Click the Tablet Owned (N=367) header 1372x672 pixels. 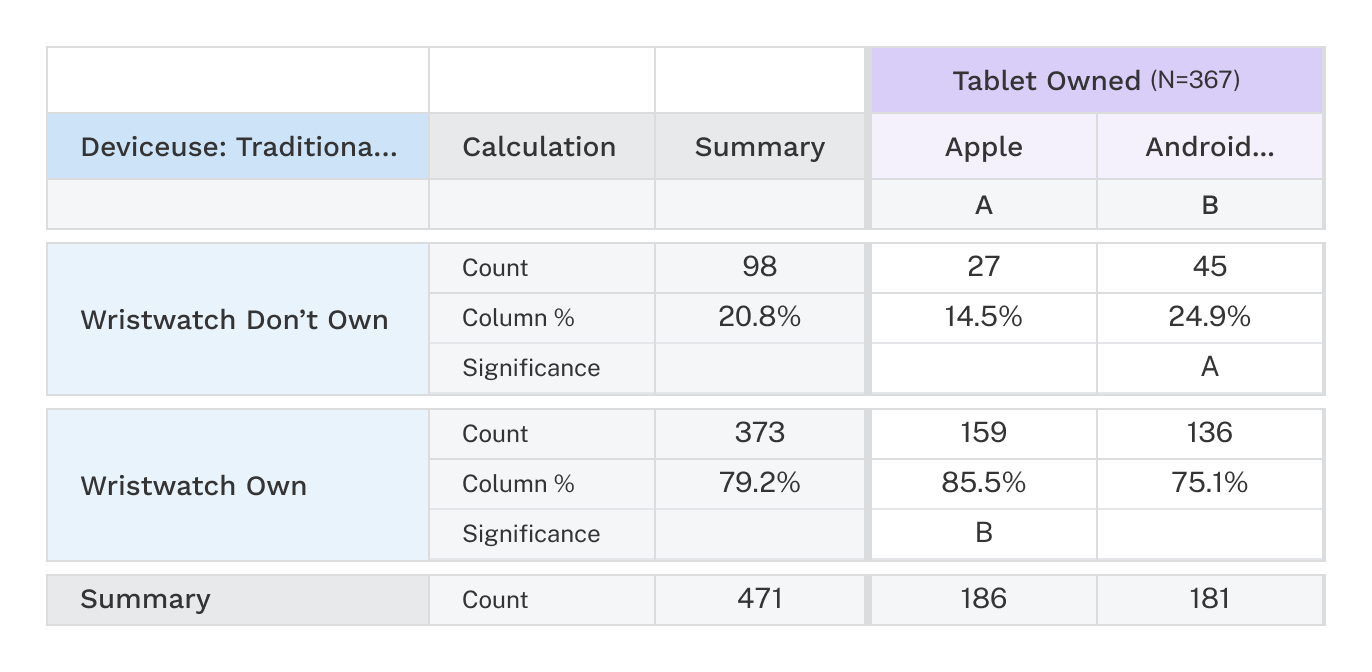1096,80
